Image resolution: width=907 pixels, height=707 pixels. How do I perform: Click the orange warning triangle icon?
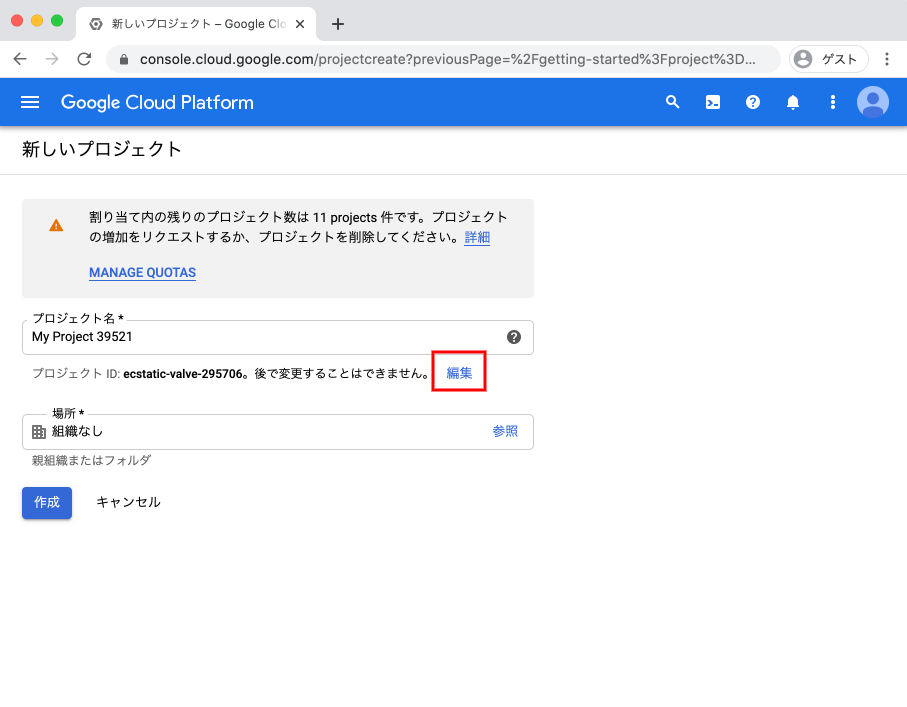tap(56, 226)
